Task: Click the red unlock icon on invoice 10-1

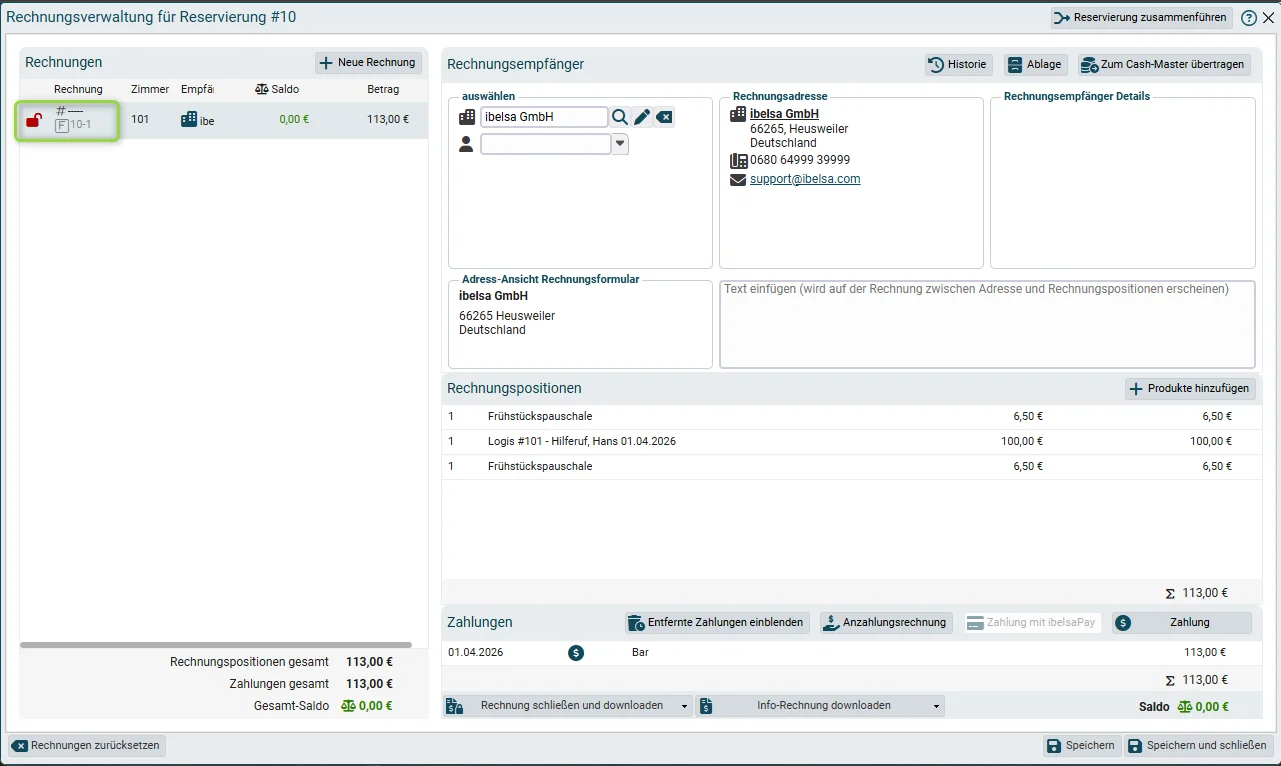Action: [x=34, y=120]
